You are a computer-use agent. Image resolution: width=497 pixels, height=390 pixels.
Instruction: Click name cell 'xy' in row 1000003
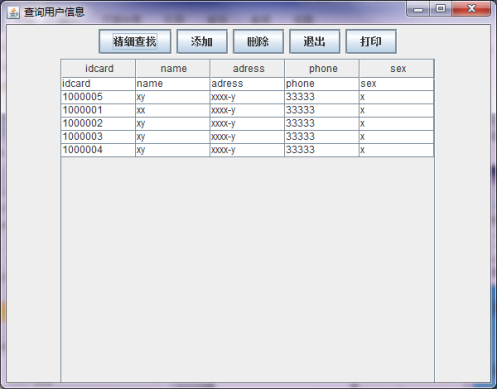[173, 137]
